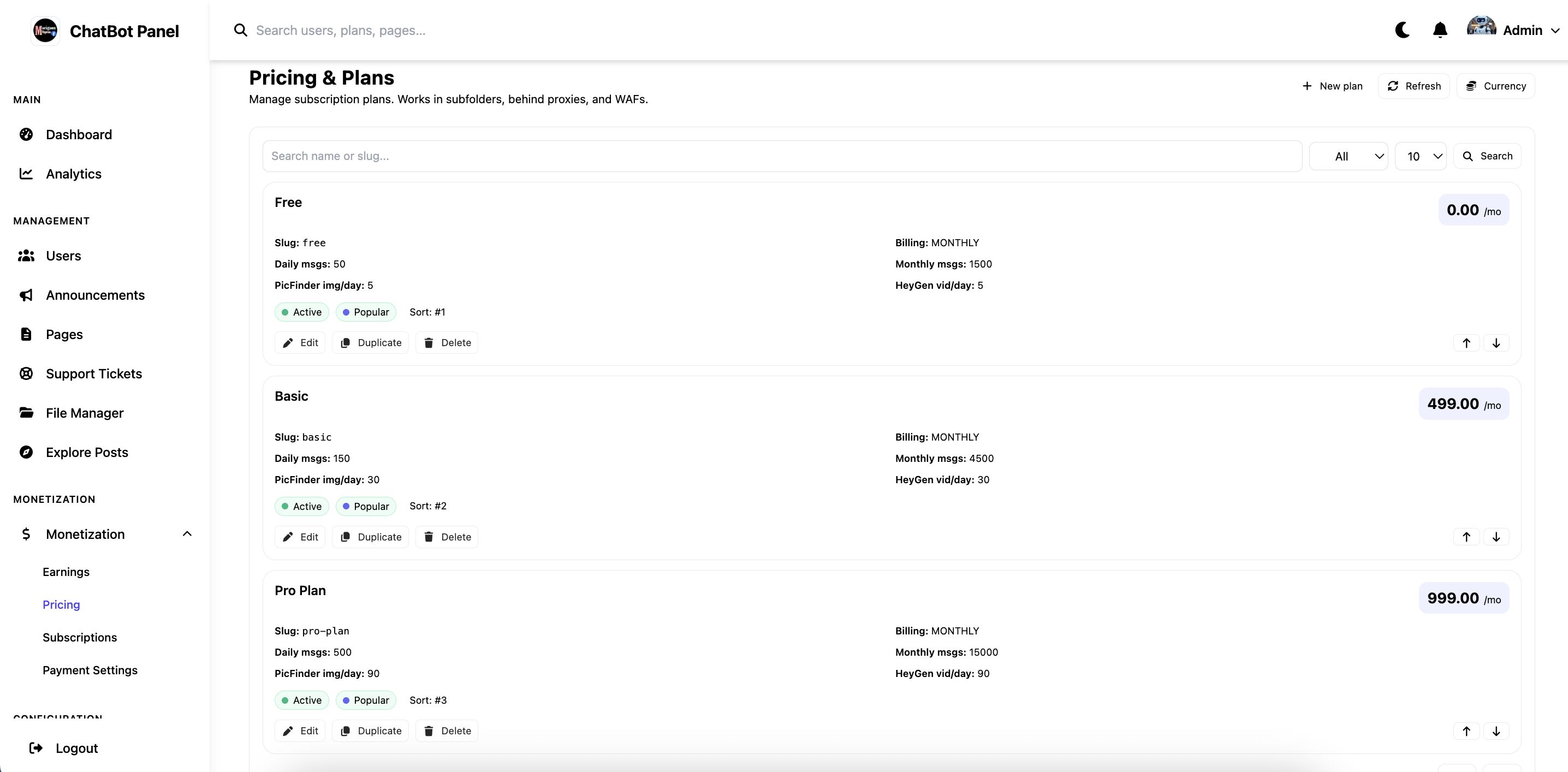Move Pro Plan up with arrow
This screenshot has width=1568, height=772.
[x=1466, y=731]
